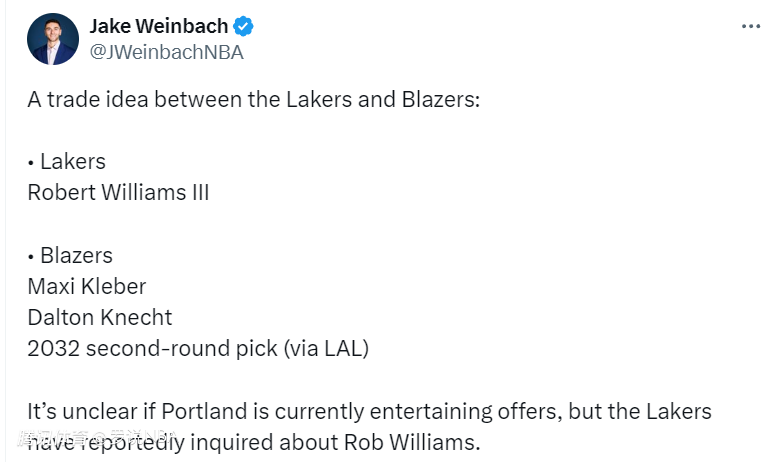Click the faded watermark overlay at bottom left
The image size is (767, 462).
click(98, 438)
